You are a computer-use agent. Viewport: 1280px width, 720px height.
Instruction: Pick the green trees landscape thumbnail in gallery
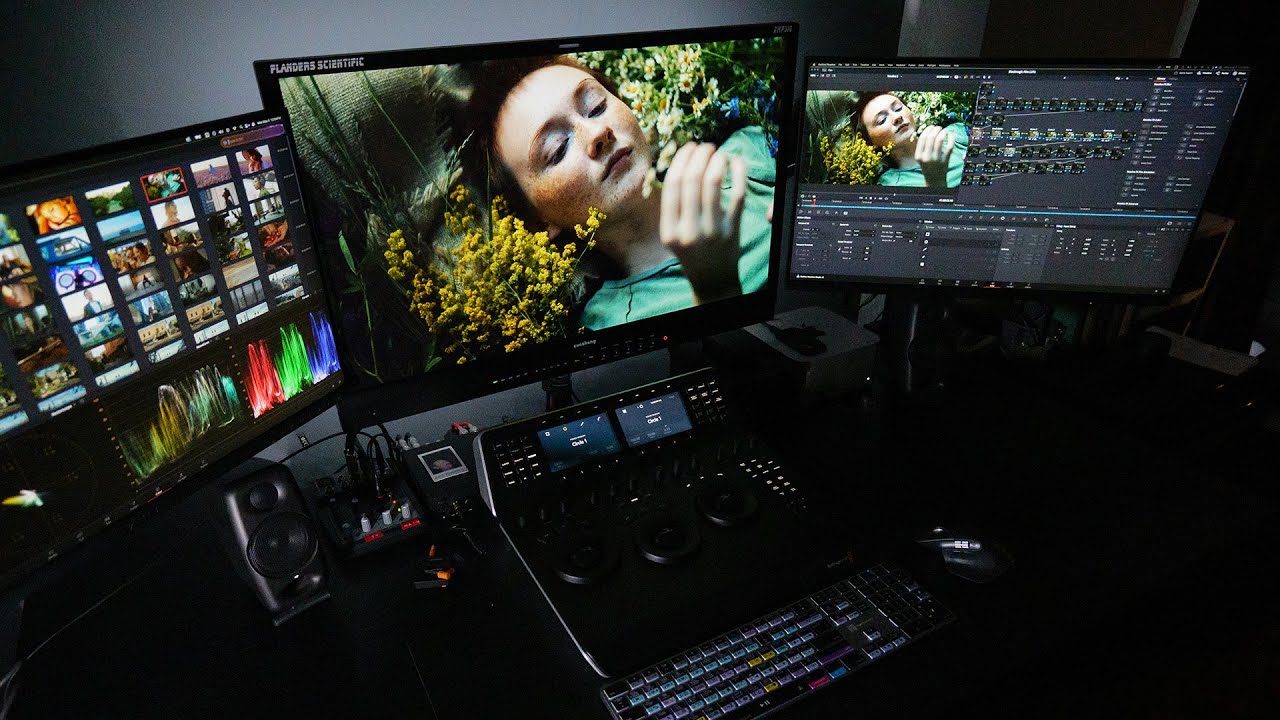(x=110, y=198)
